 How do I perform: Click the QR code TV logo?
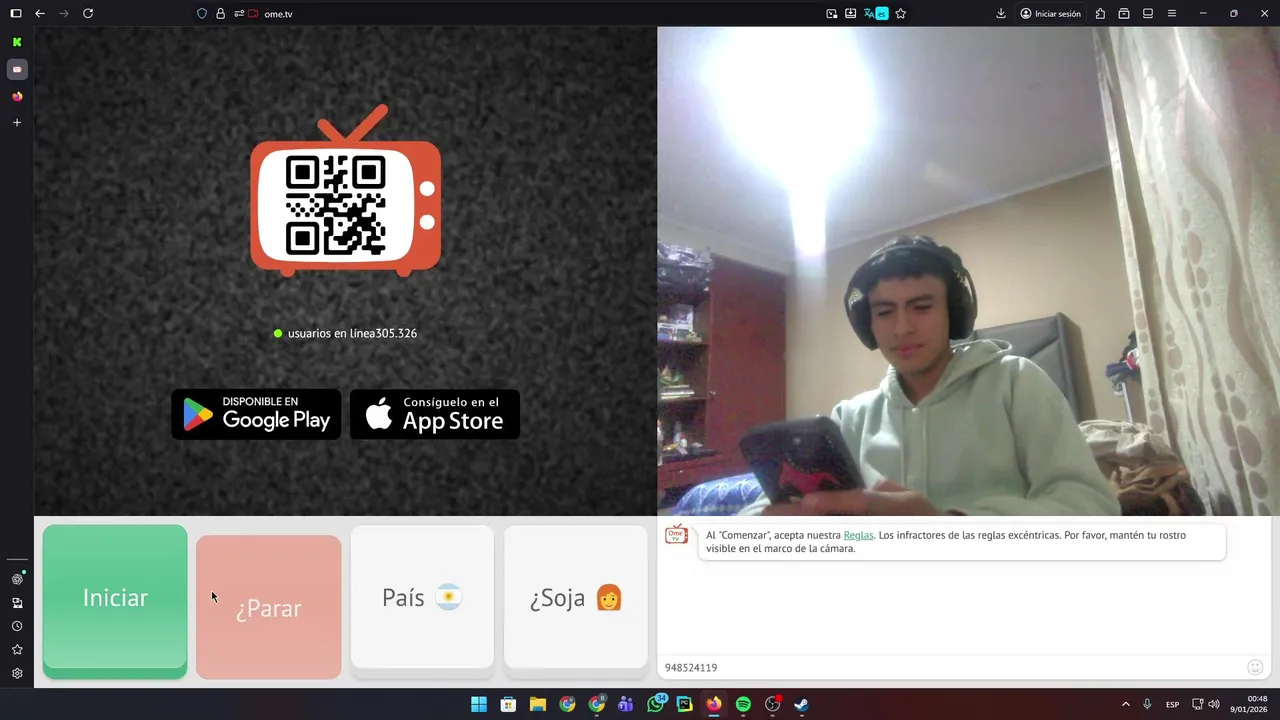[x=345, y=190]
